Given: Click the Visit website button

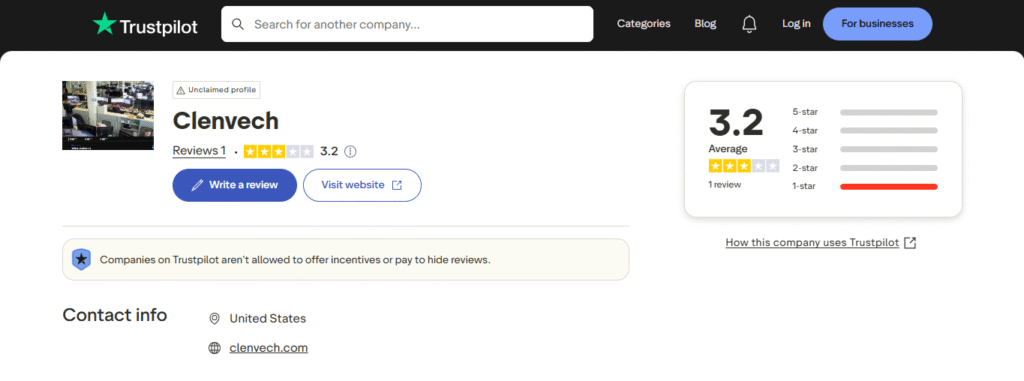Looking at the screenshot, I should click(x=362, y=185).
